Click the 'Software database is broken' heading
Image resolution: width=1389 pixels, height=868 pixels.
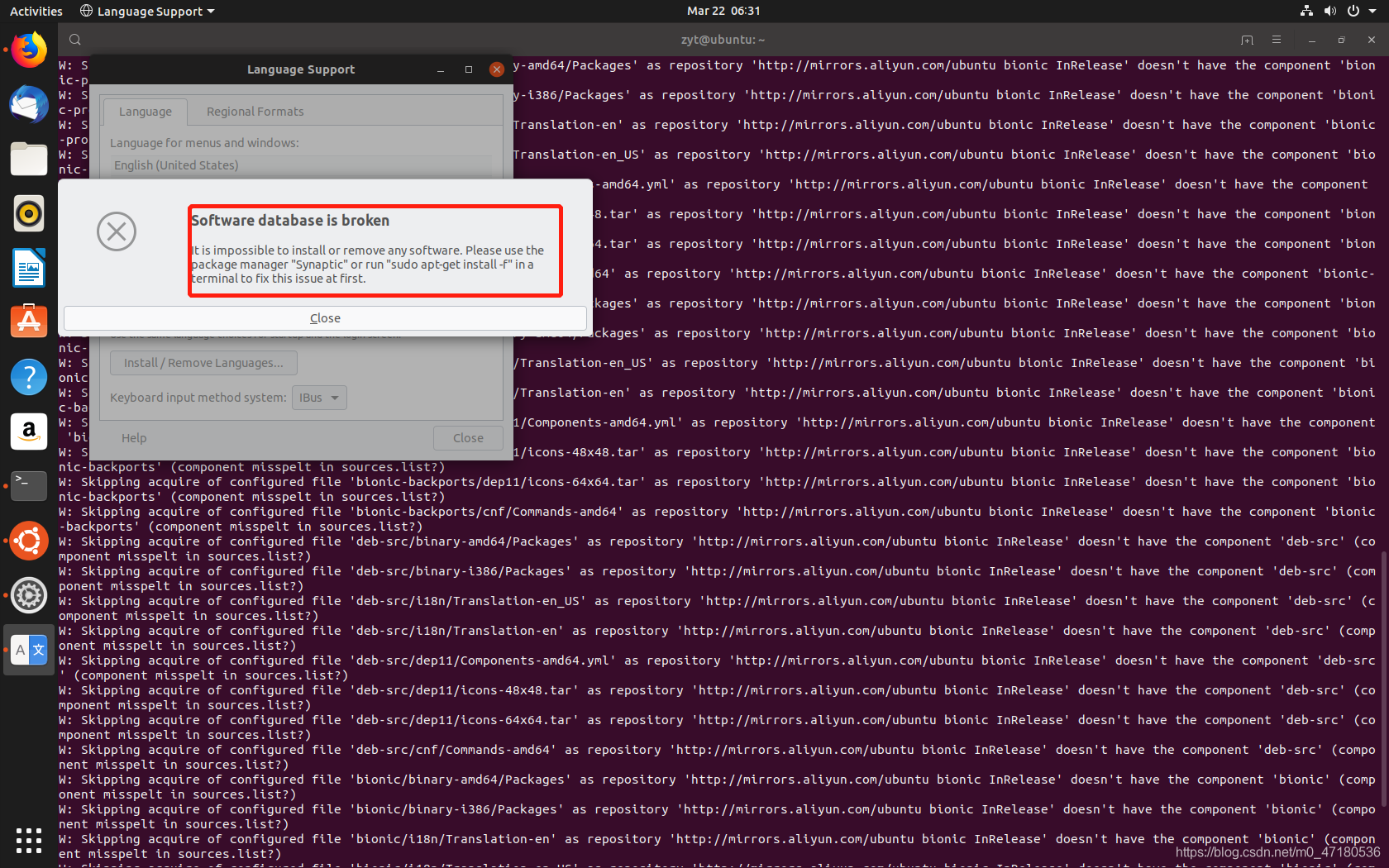(x=290, y=221)
